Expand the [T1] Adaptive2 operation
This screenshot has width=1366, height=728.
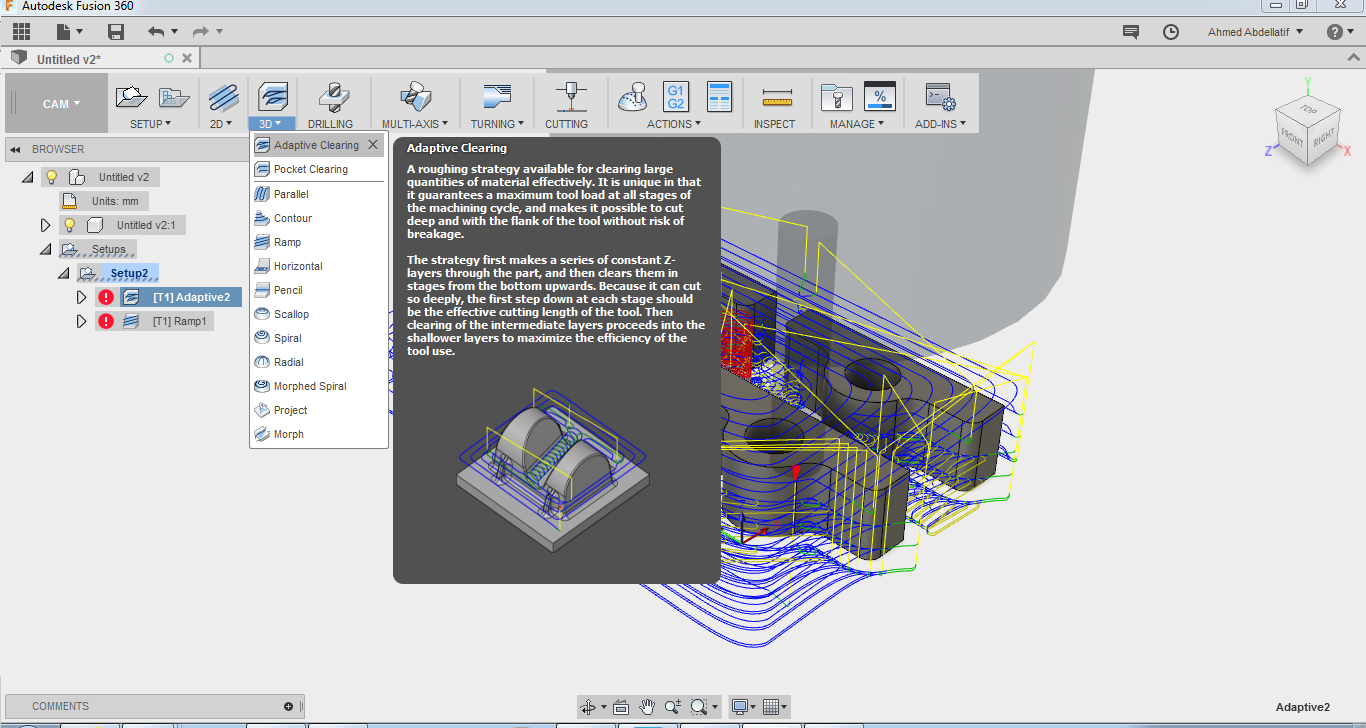(x=82, y=297)
